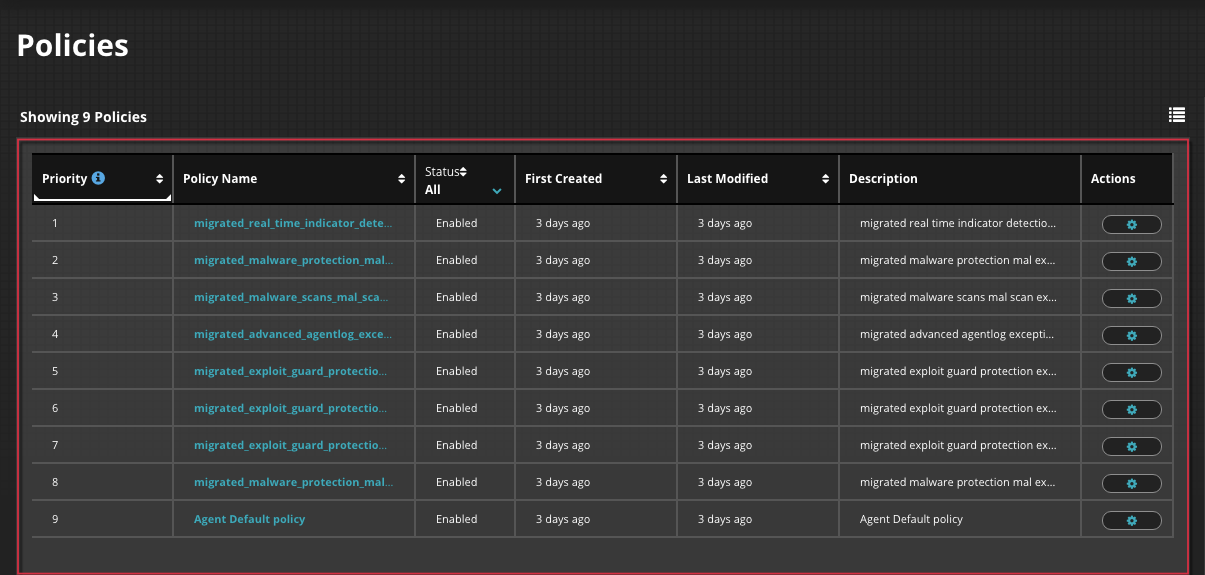Open migrated_advanced_agentlog_exce... policy link

click(x=293, y=334)
